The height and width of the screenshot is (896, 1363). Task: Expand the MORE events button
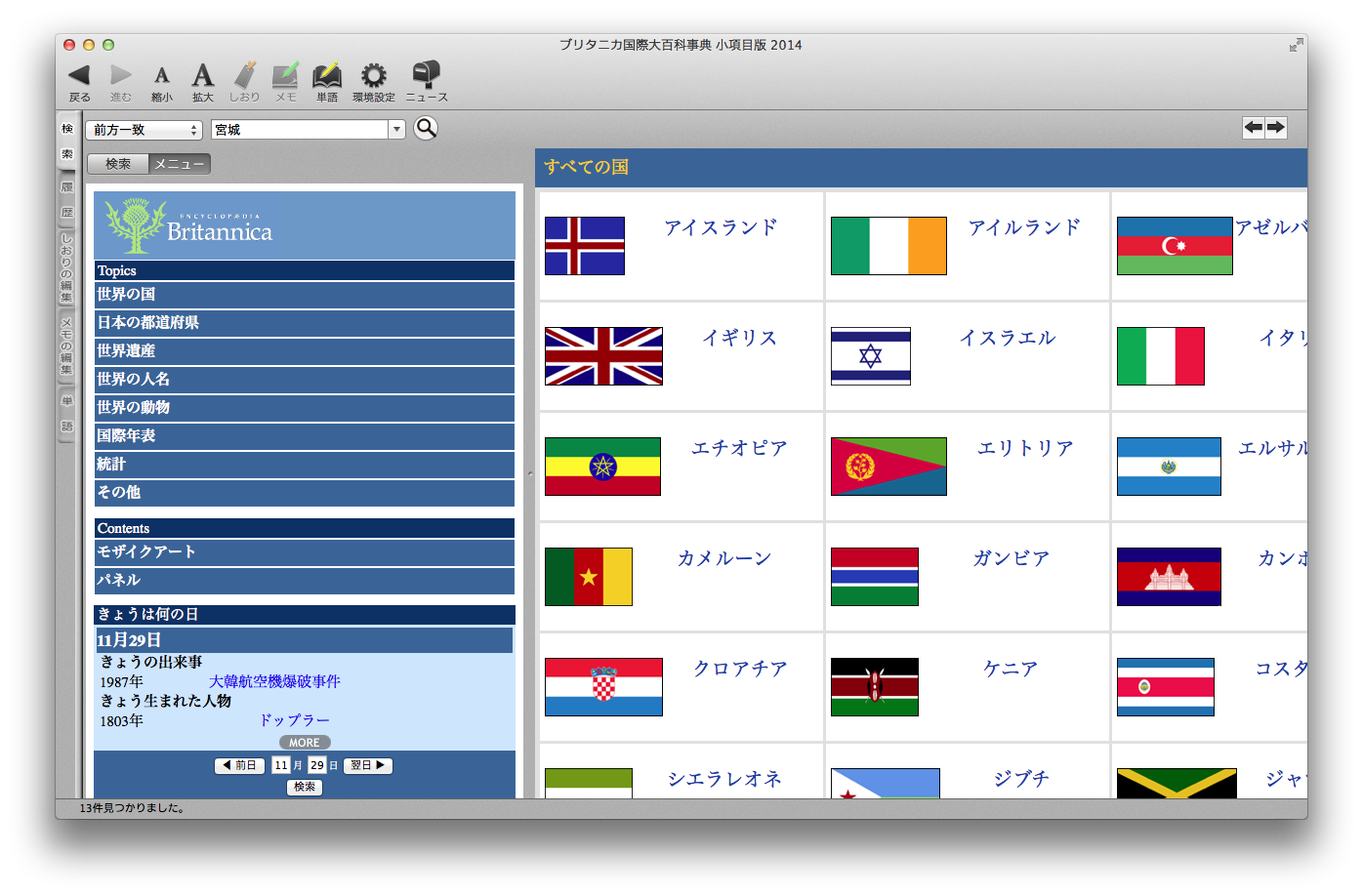tap(305, 743)
